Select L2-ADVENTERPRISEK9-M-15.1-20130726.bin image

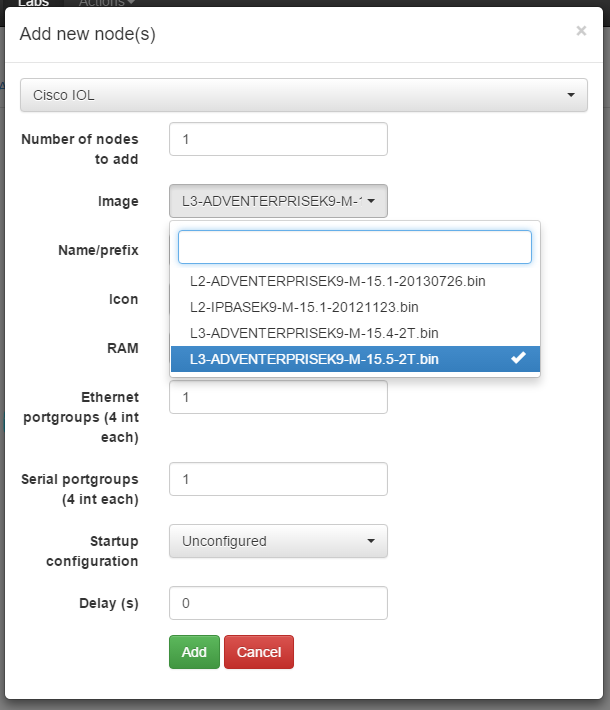point(355,281)
